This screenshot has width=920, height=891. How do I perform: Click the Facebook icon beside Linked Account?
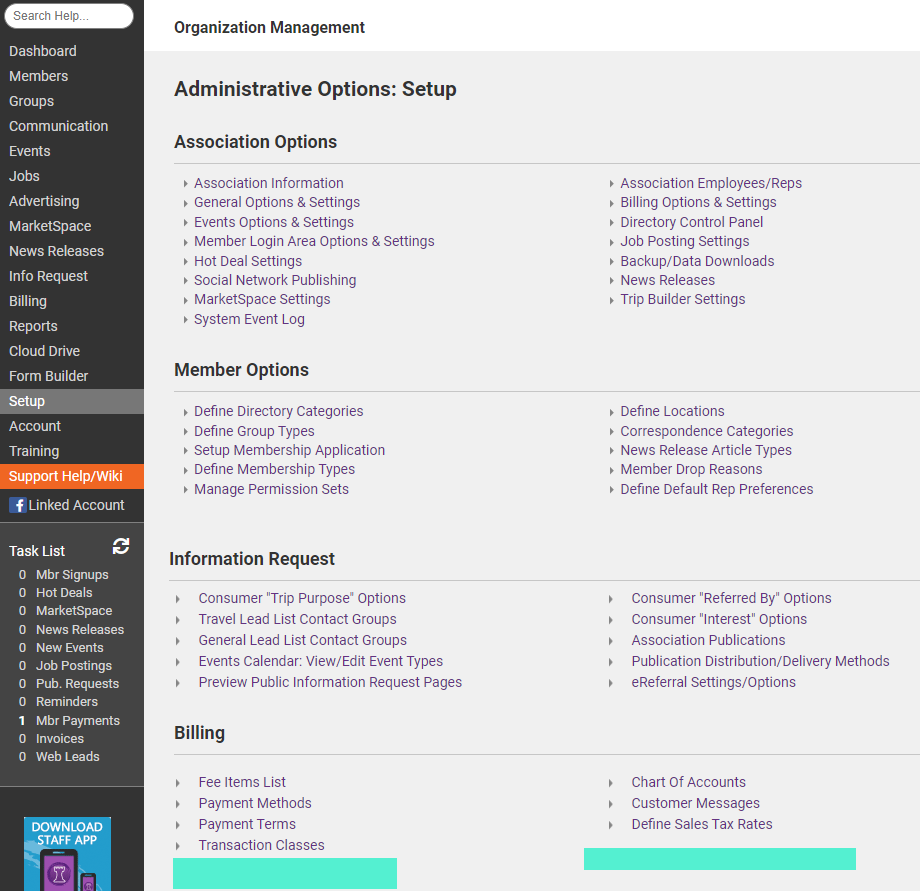pyautogui.click(x=17, y=505)
